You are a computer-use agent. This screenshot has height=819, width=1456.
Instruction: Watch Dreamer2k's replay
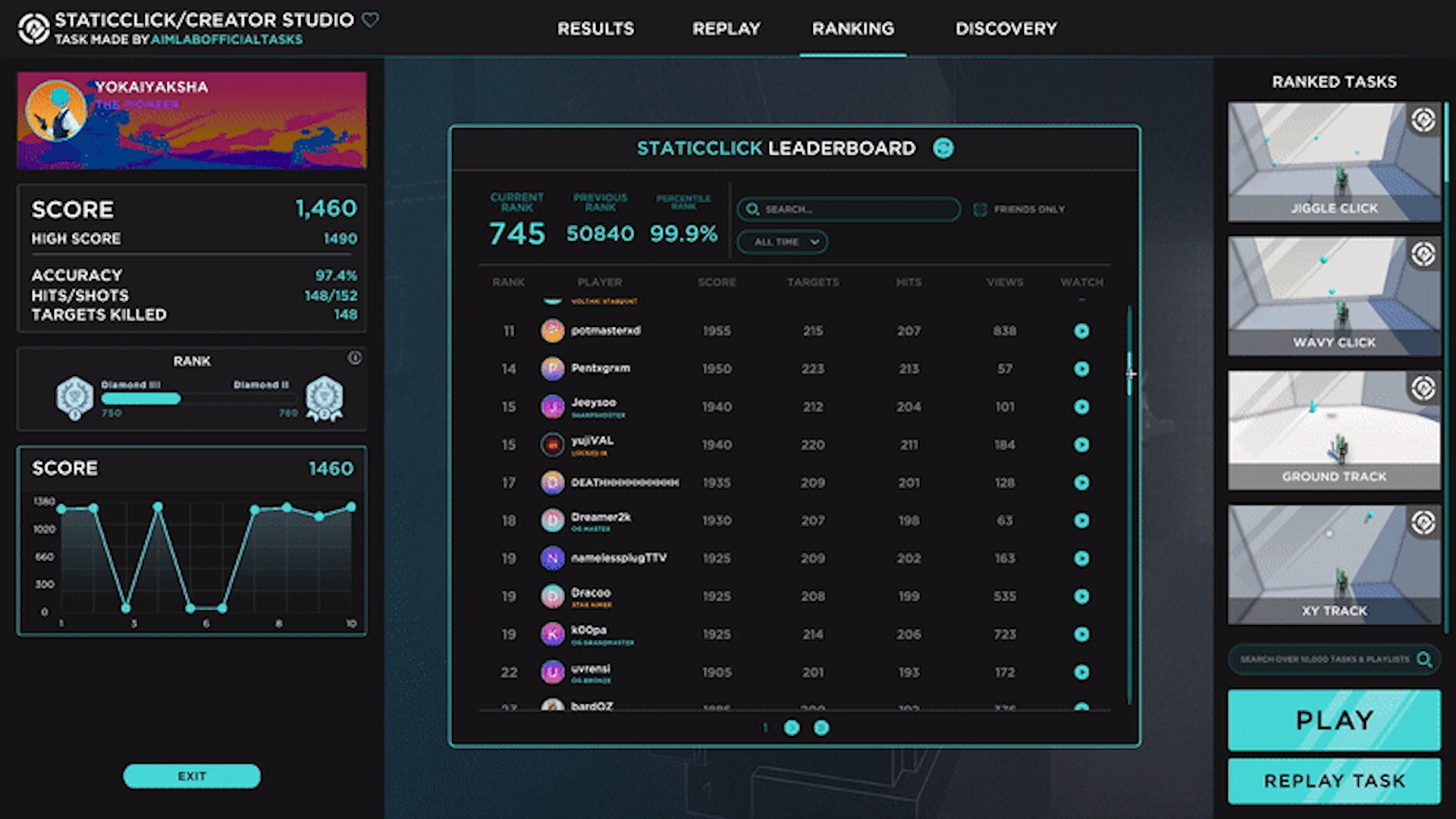point(1081,520)
